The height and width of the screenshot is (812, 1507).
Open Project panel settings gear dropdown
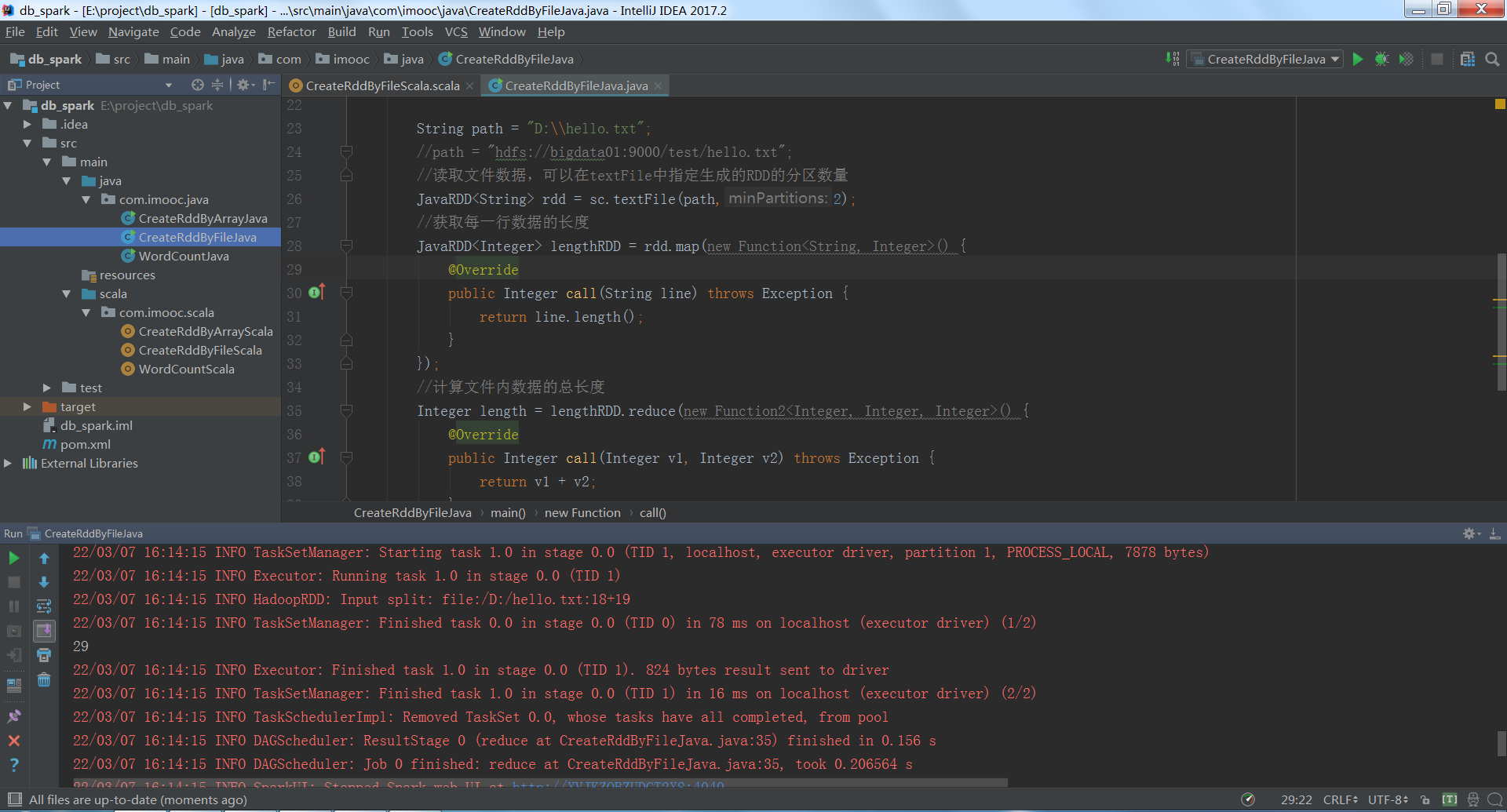246,85
